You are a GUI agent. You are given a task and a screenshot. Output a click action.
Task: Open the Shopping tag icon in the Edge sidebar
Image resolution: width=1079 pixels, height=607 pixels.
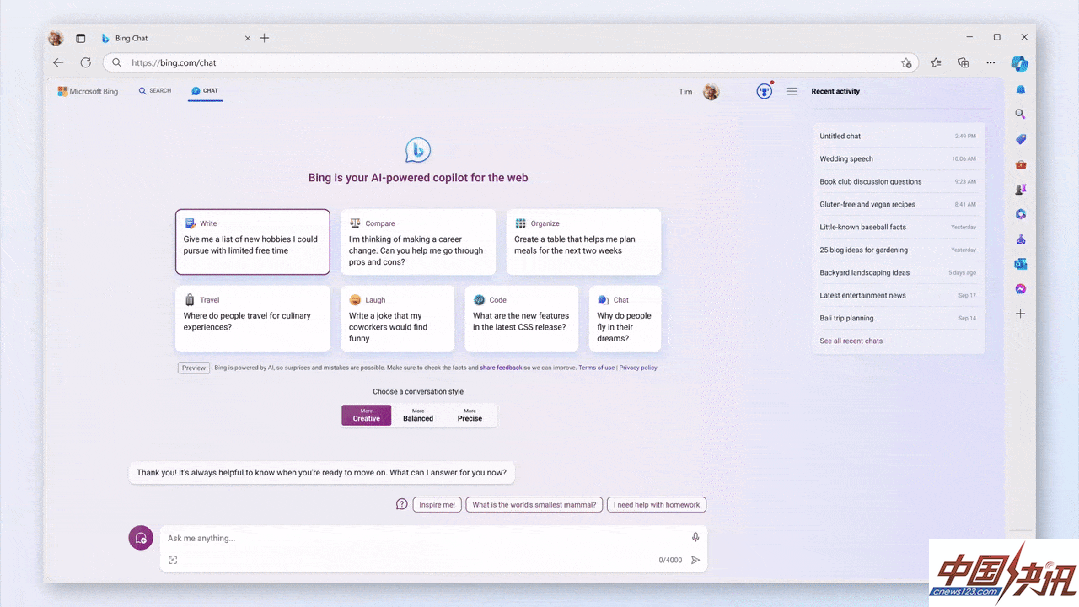(1021, 139)
